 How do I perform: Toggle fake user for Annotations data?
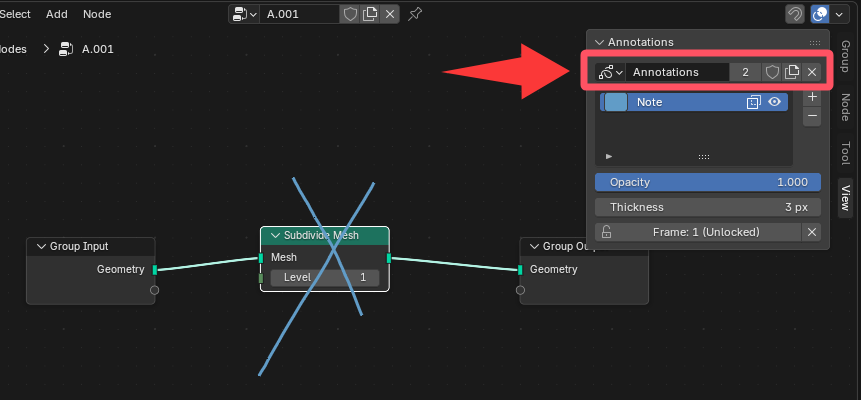772,72
